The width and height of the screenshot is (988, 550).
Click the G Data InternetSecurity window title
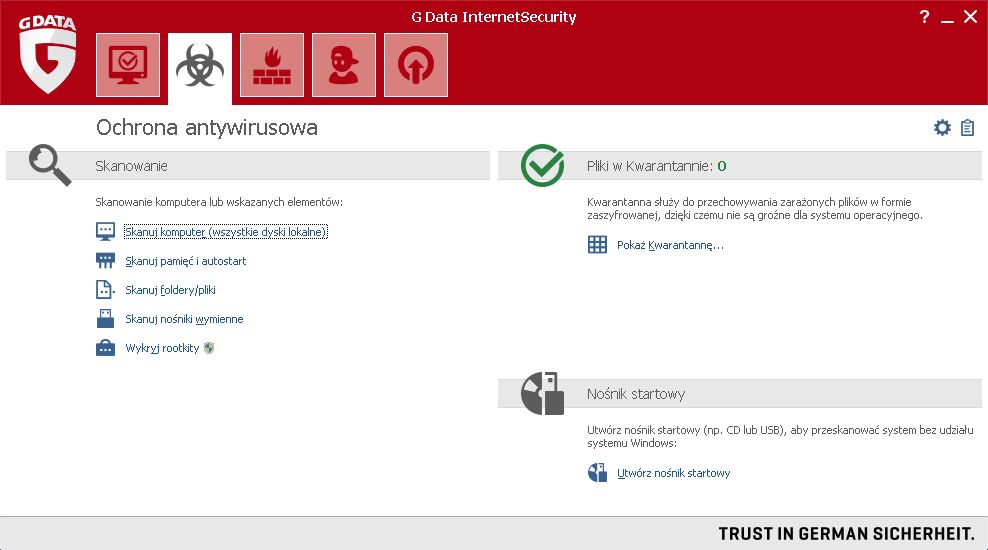point(494,17)
